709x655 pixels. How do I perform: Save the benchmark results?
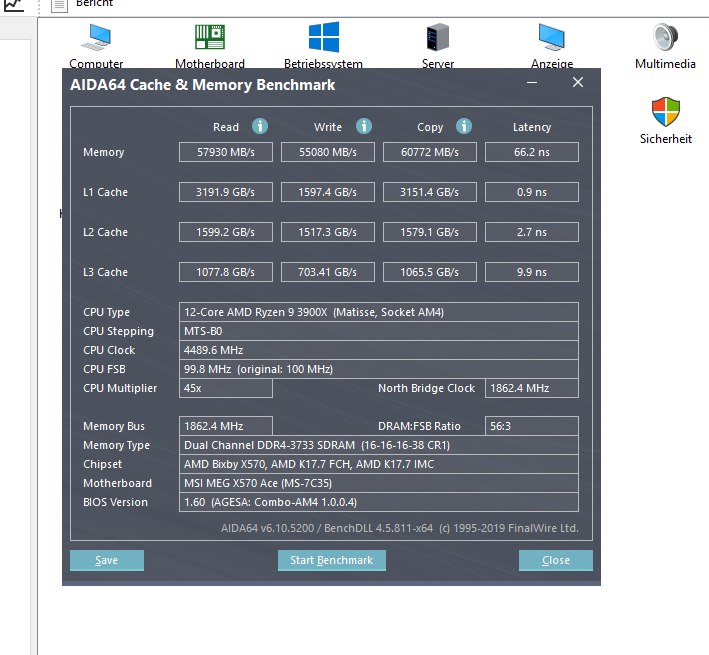[107, 561]
